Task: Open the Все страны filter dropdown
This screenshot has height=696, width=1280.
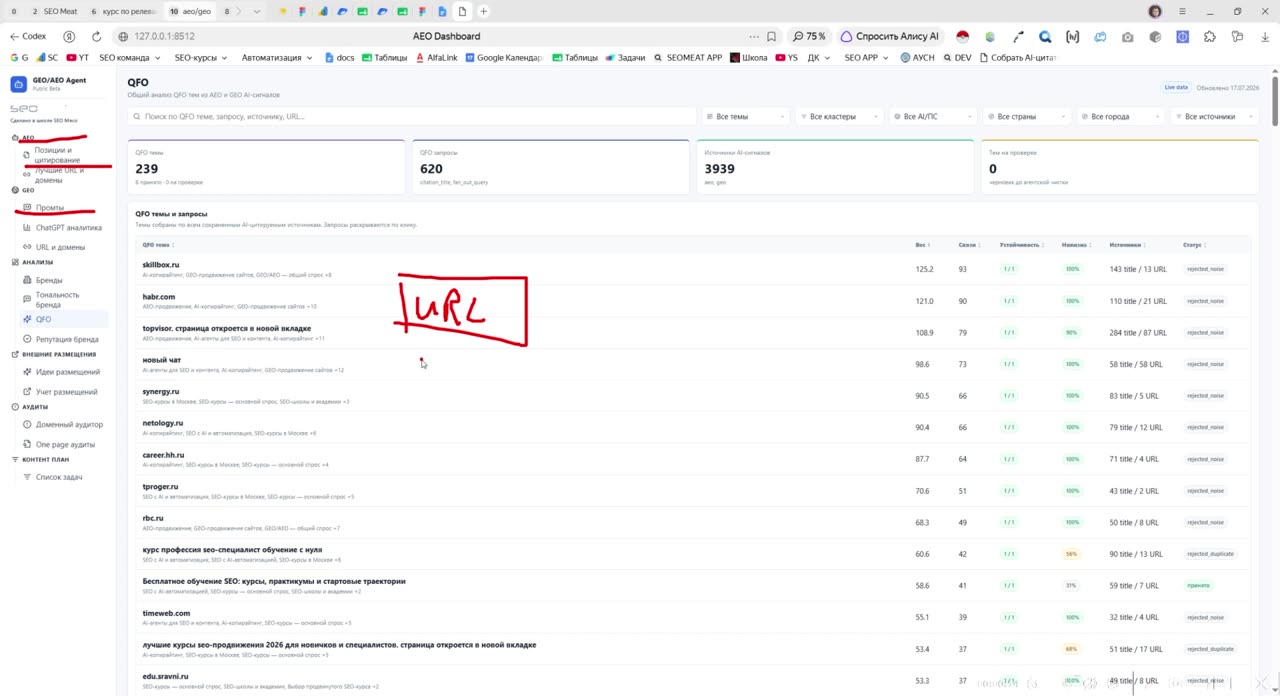Action: [1027, 117]
